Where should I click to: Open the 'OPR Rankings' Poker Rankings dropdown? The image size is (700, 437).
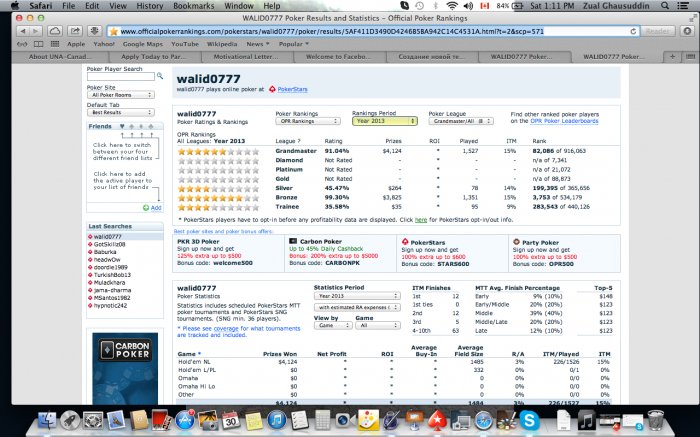click(x=308, y=121)
